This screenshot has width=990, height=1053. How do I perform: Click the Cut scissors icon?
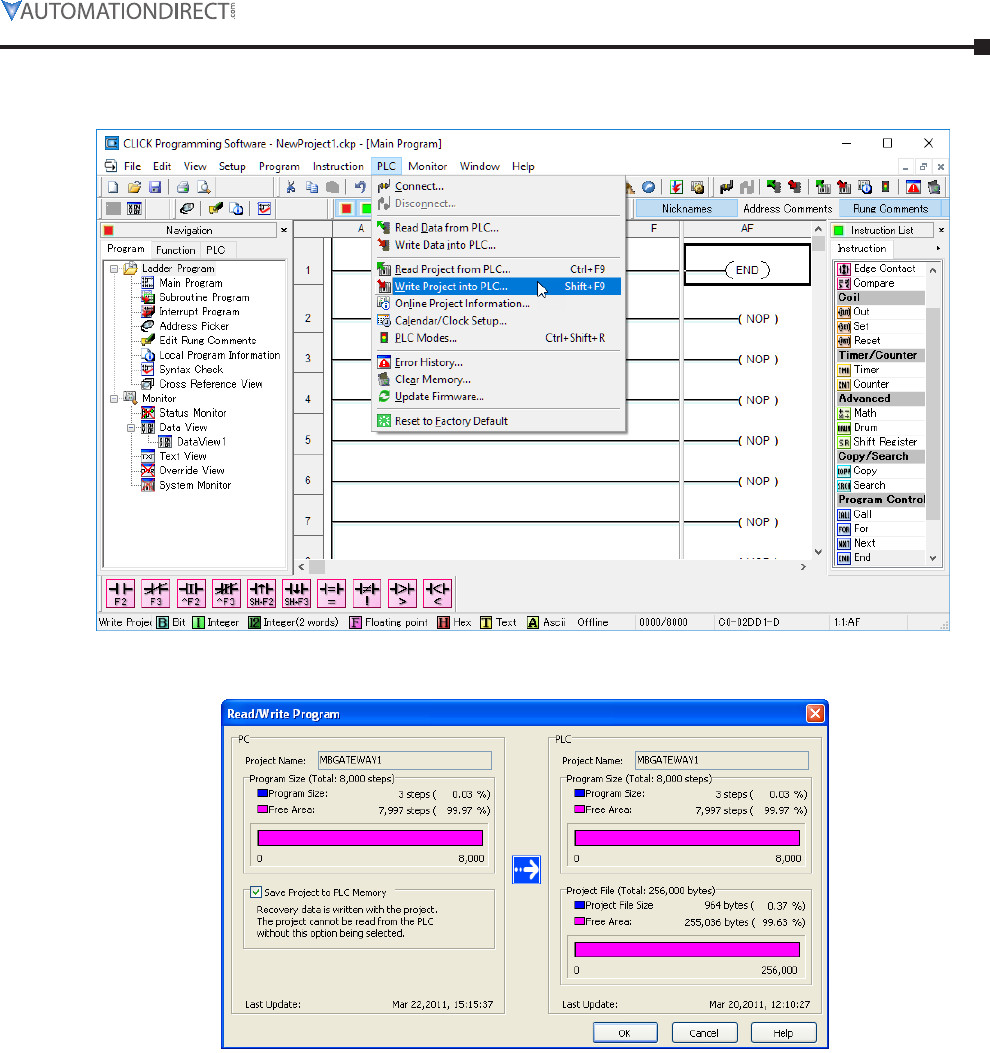coord(291,187)
